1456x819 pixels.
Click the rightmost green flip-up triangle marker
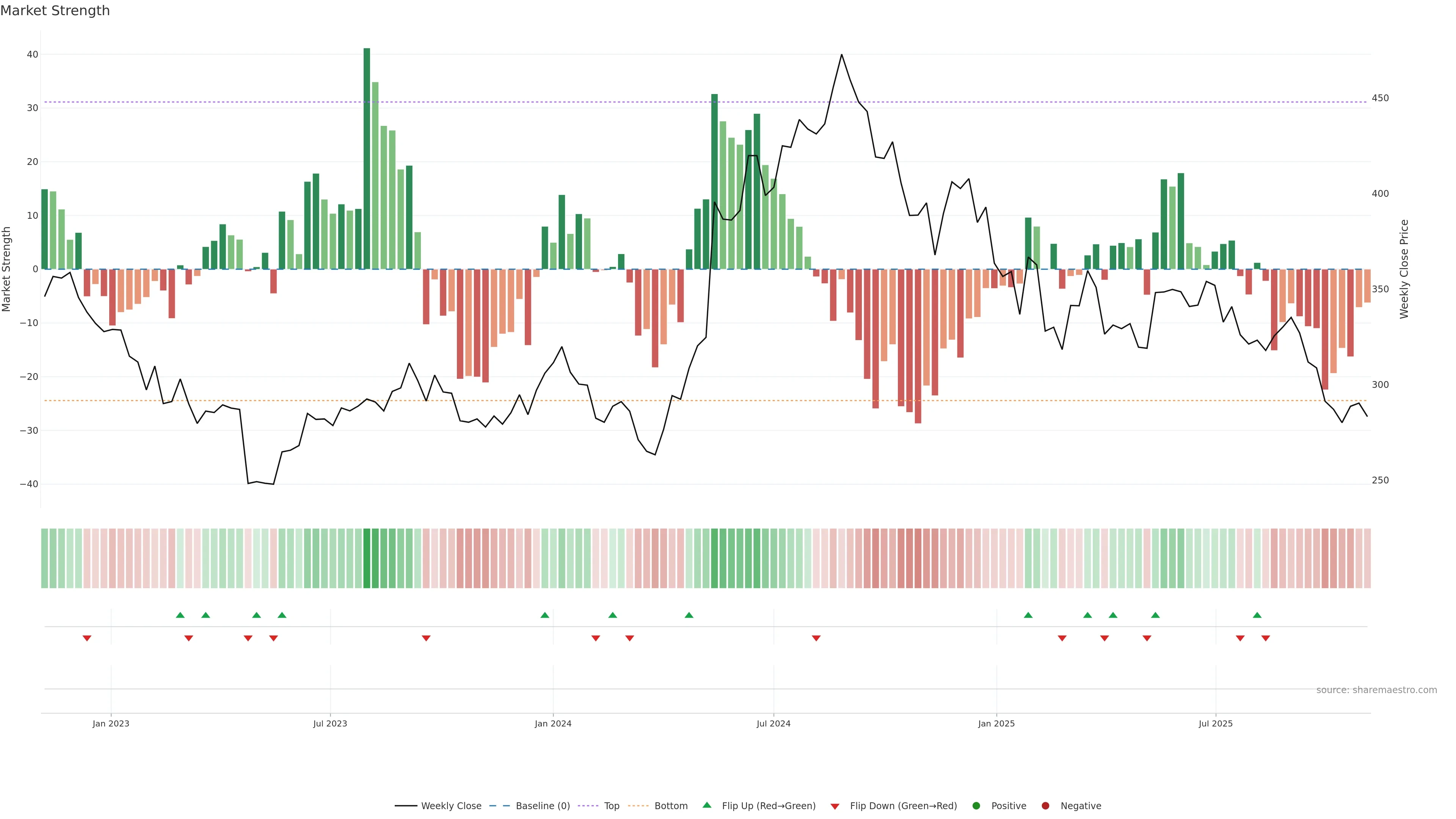click(1257, 615)
